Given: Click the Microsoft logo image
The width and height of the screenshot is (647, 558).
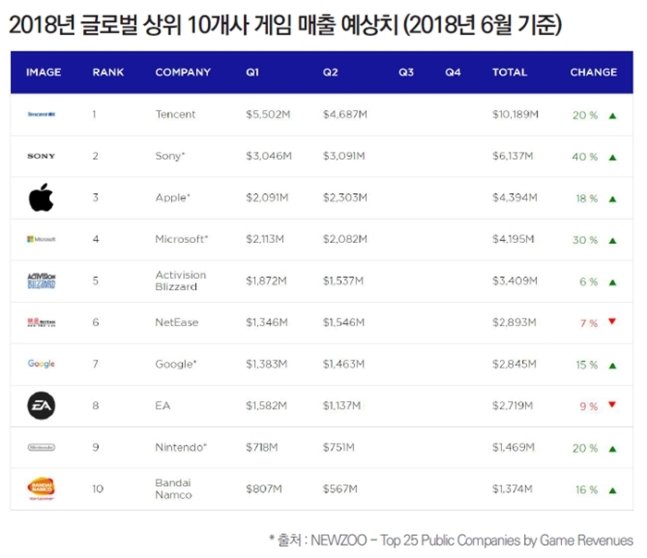Looking at the screenshot, I should 41,239.
